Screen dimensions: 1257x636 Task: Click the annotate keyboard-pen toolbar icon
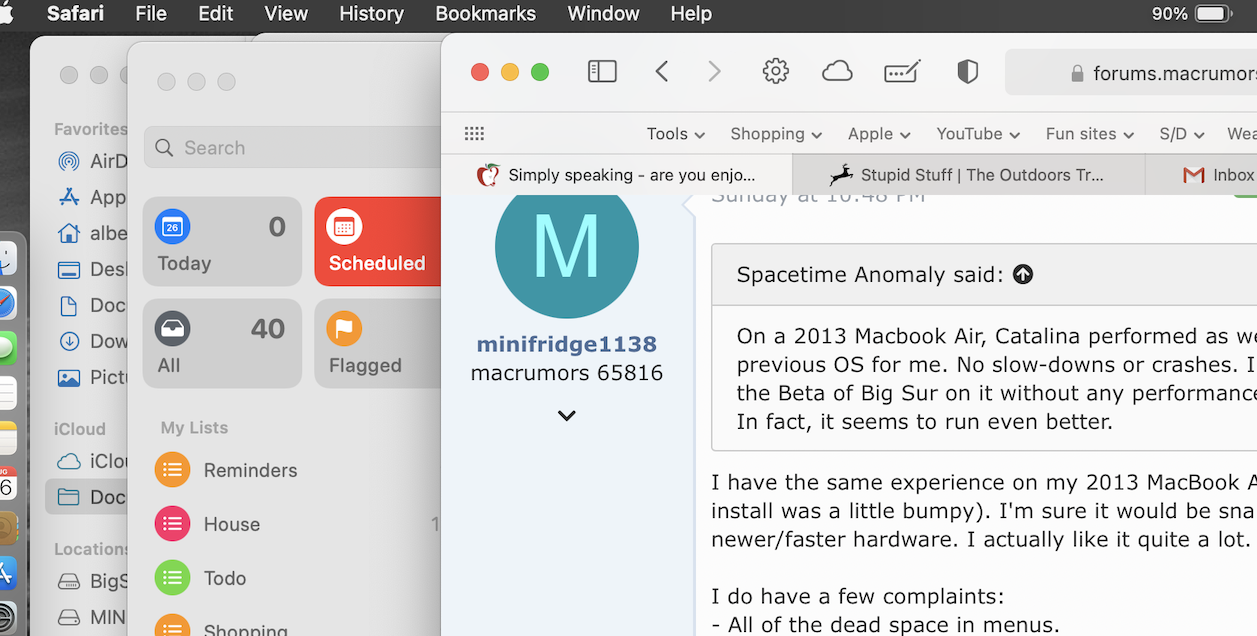pos(902,71)
